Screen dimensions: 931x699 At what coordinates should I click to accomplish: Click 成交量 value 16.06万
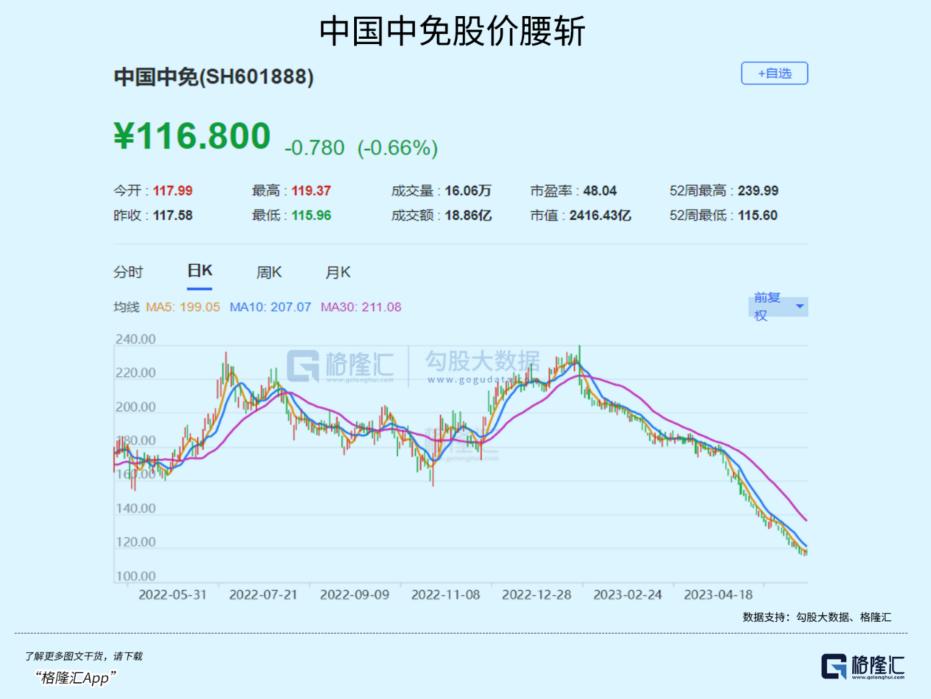coord(468,191)
